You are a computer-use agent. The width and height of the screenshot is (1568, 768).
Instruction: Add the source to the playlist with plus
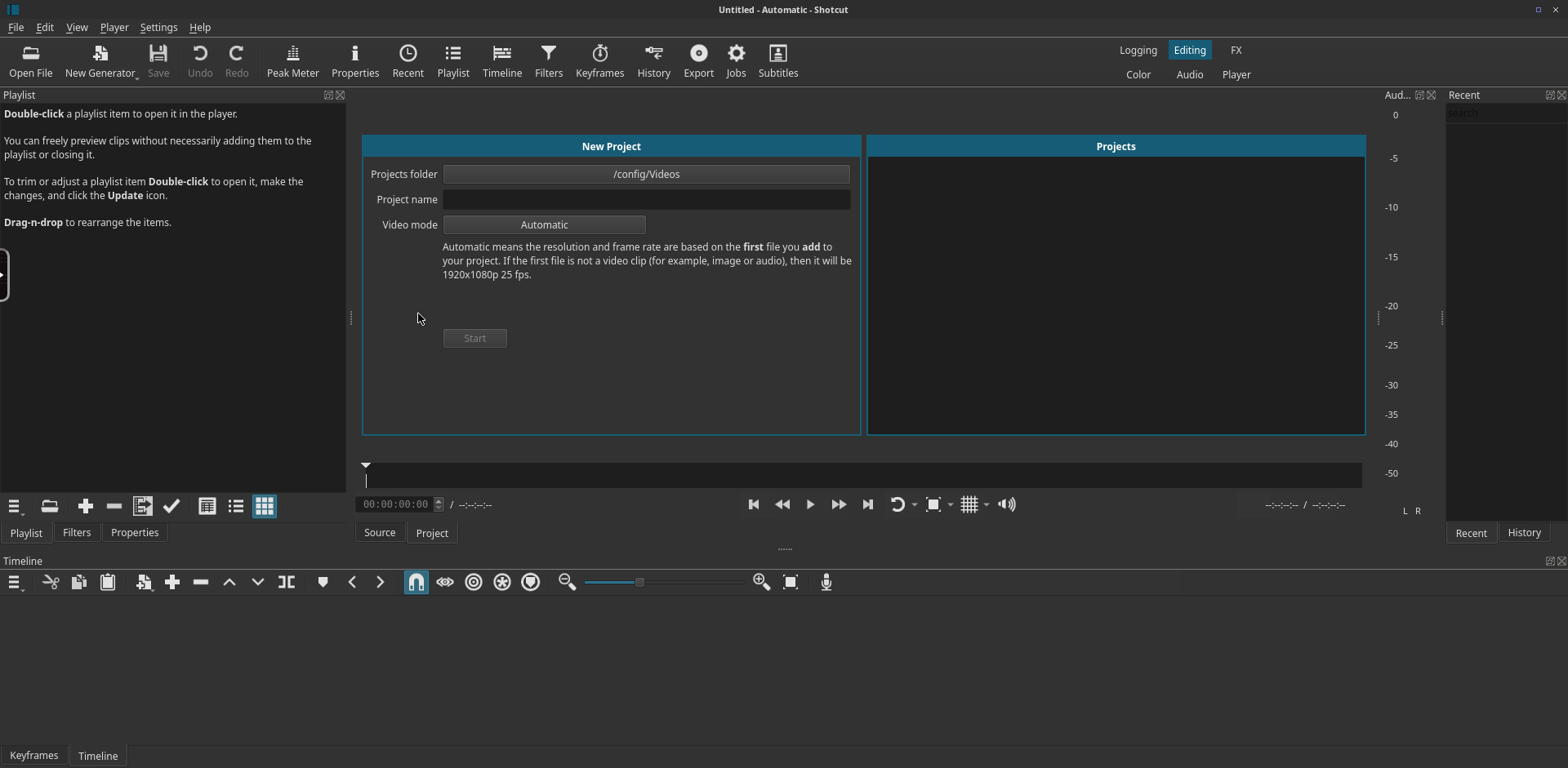pos(85,507)
